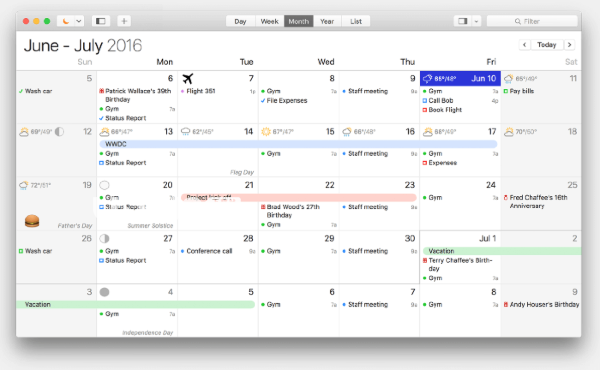The height and width of the screenshot is (370, 600).
Task: Click the rain cloud icon on June 14
Action: coord(185,132)
